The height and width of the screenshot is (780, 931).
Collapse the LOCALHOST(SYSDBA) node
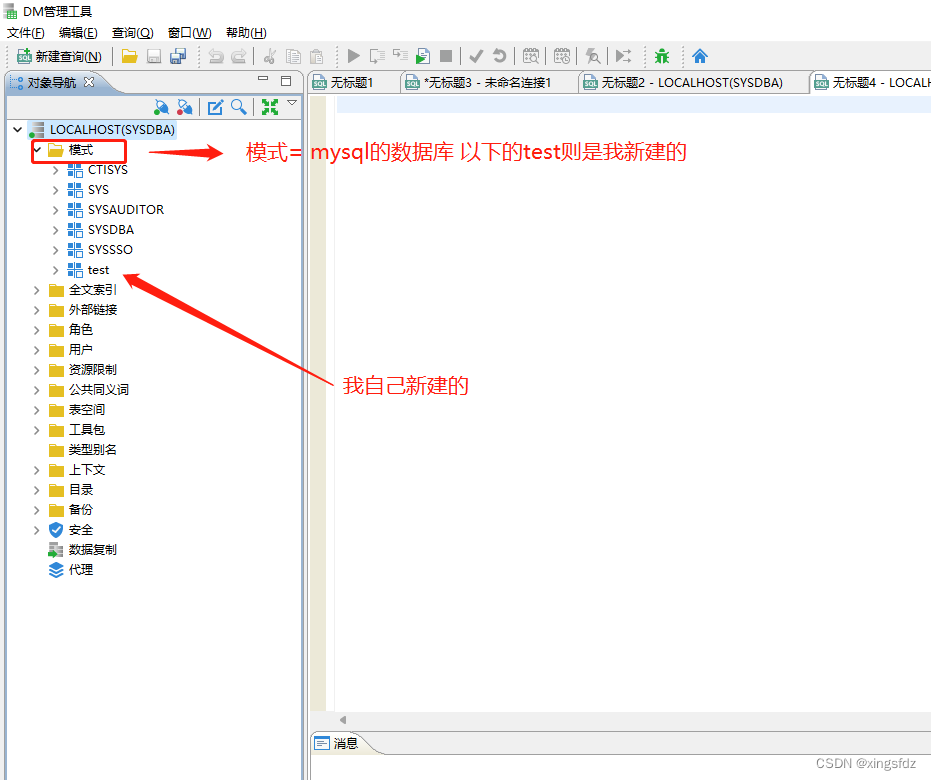point(18,129)
